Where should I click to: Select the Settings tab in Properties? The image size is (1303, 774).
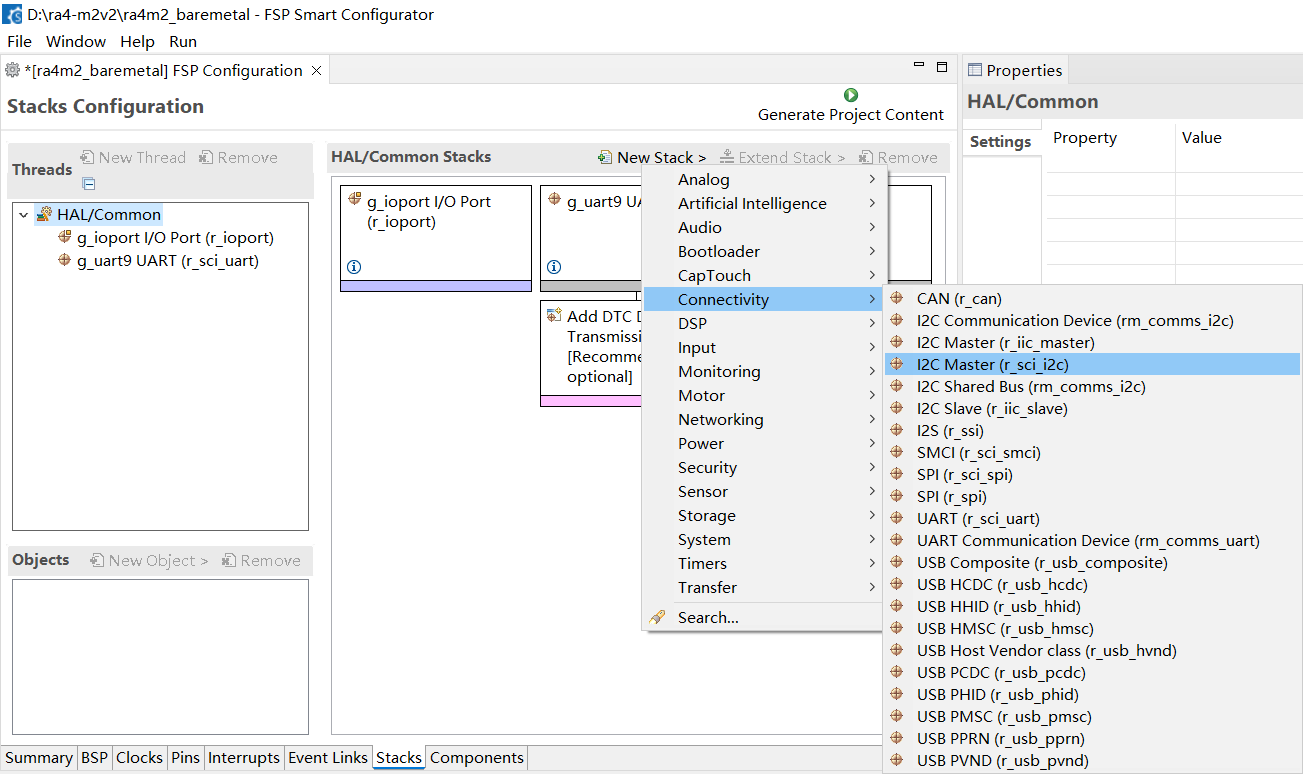1000,141
